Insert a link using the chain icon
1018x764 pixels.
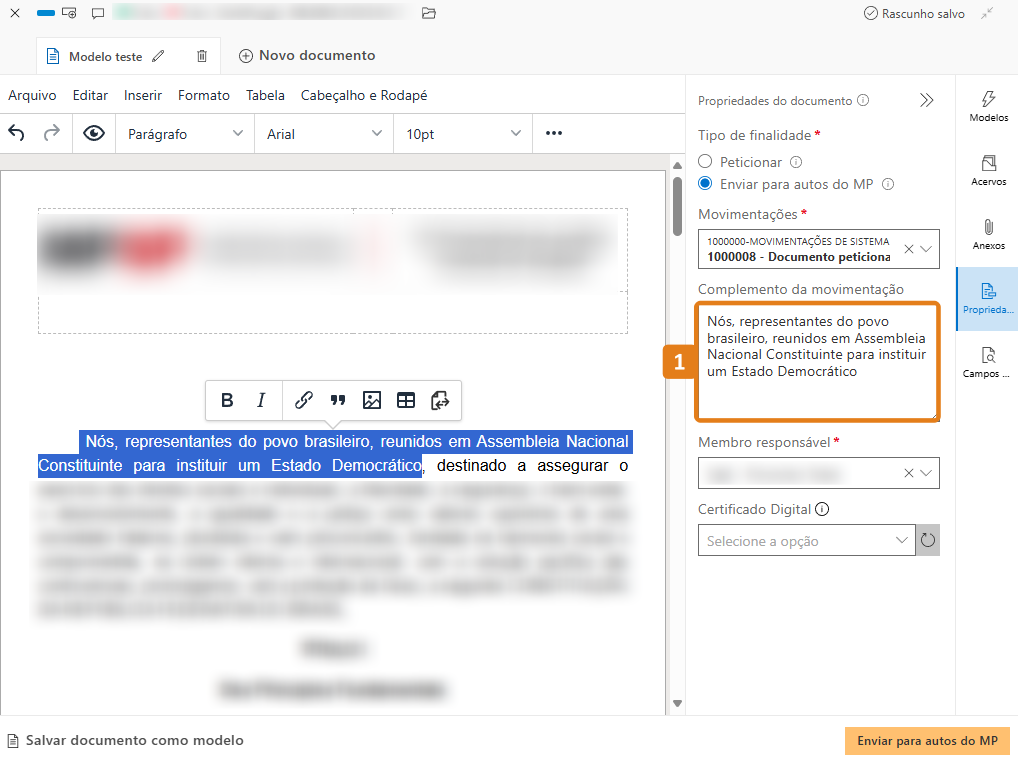pyautogui.click(x=304, y=400)
